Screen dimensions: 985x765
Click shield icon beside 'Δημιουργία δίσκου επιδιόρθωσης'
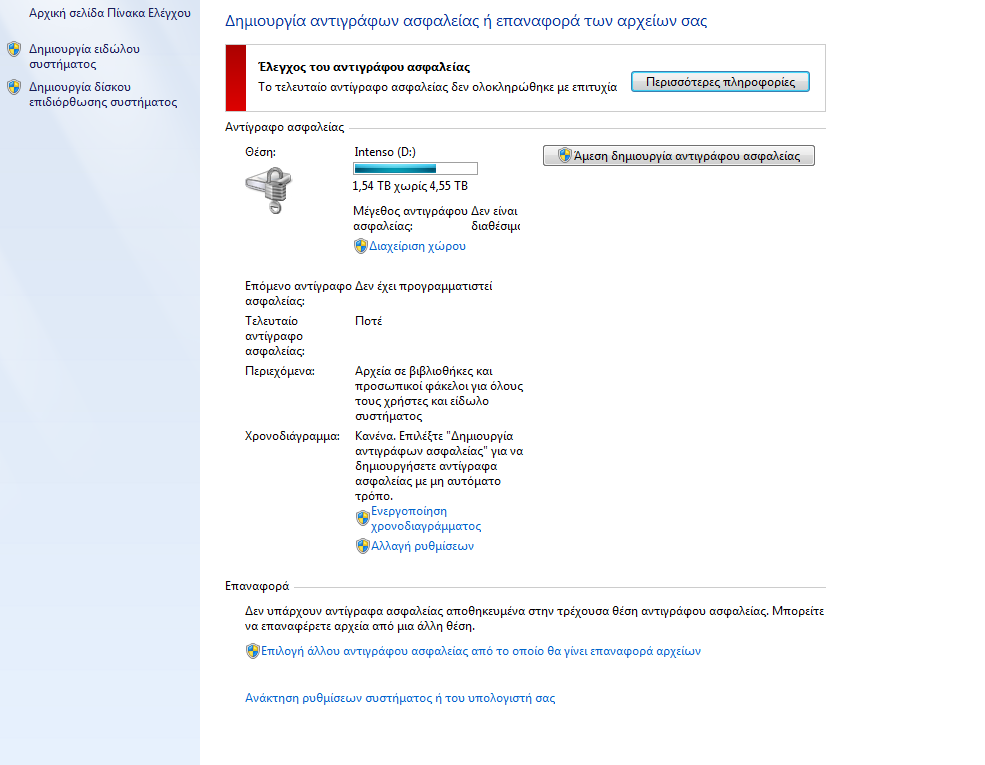14,87
